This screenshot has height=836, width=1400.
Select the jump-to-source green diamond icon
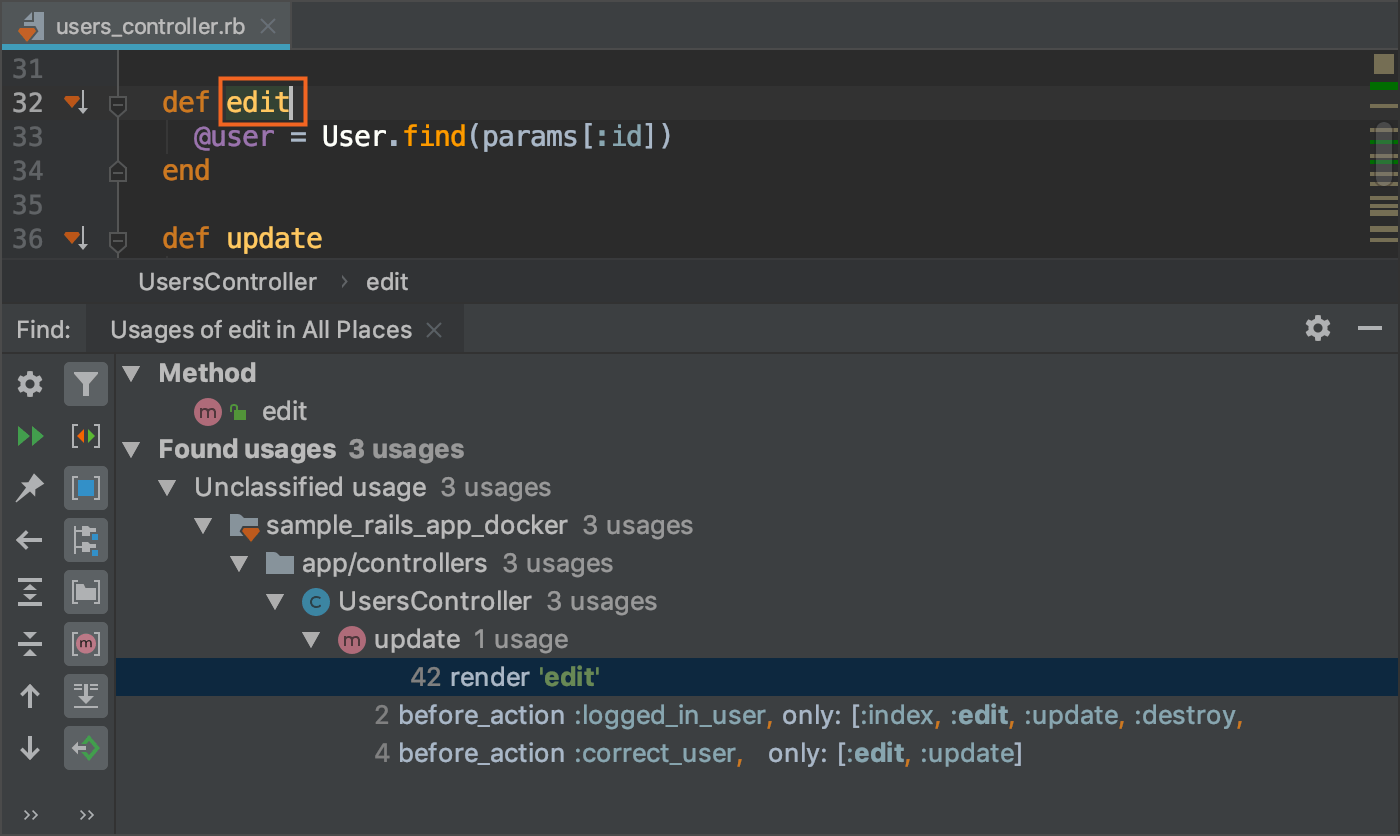(x=85, y=748)
